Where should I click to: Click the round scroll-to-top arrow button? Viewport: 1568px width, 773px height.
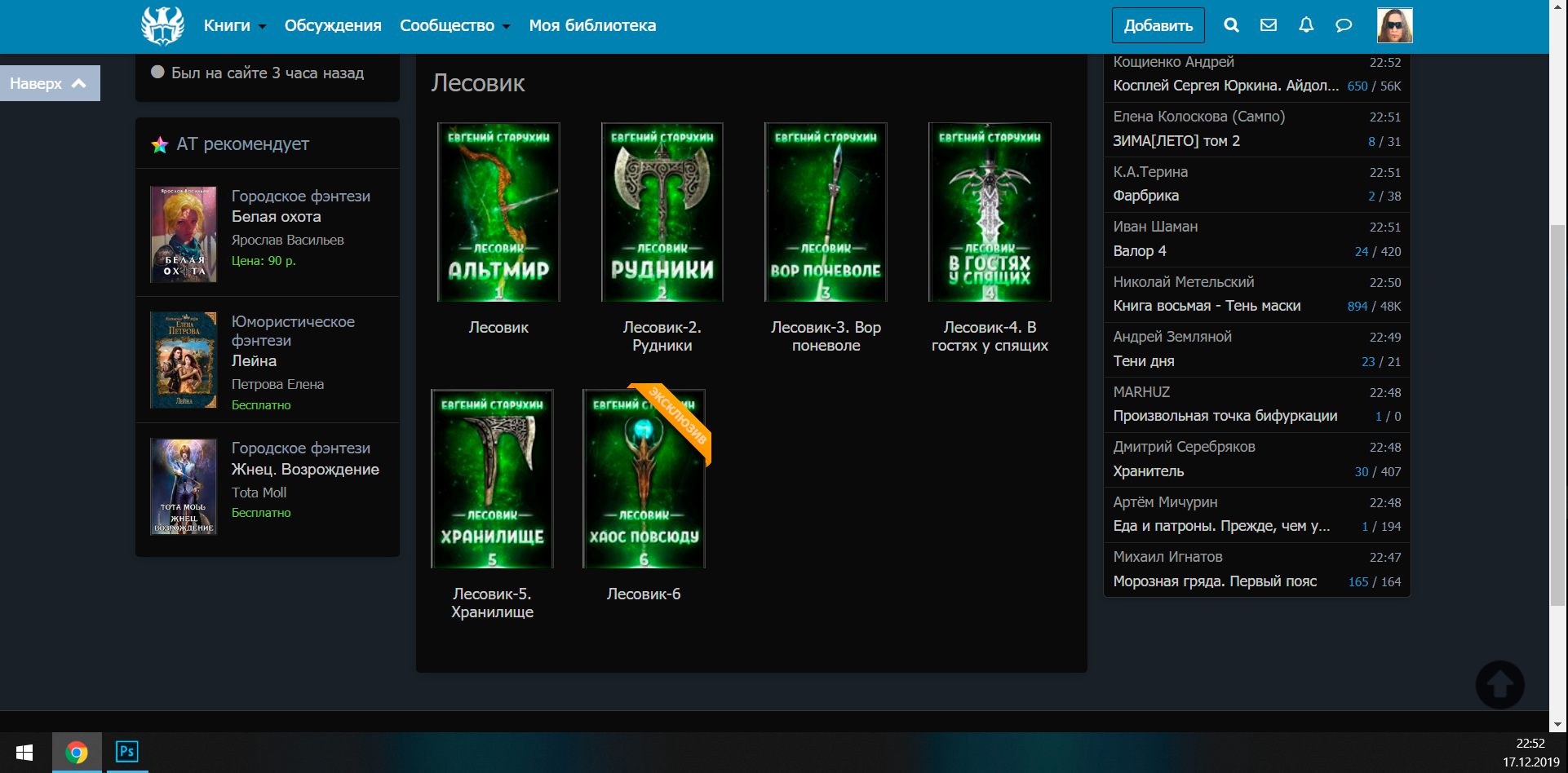pyautogui.click(x=1499, y=685)
